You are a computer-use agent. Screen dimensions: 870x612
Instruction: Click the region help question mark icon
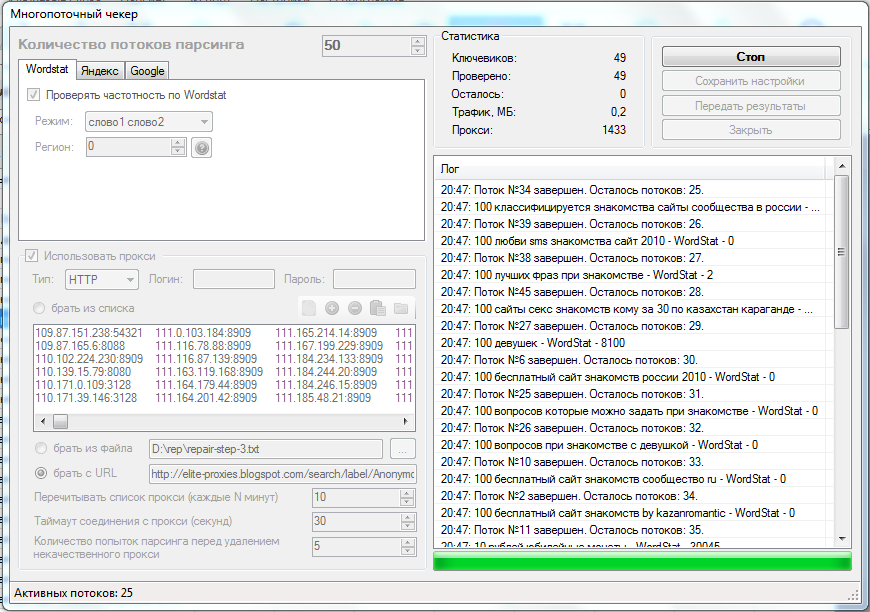click(202, 148)
